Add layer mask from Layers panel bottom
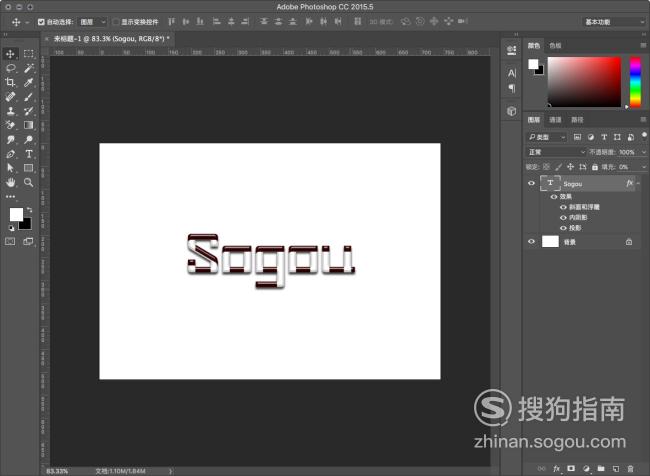This screenshot has height=476, width=650. (x=571, y=469)
